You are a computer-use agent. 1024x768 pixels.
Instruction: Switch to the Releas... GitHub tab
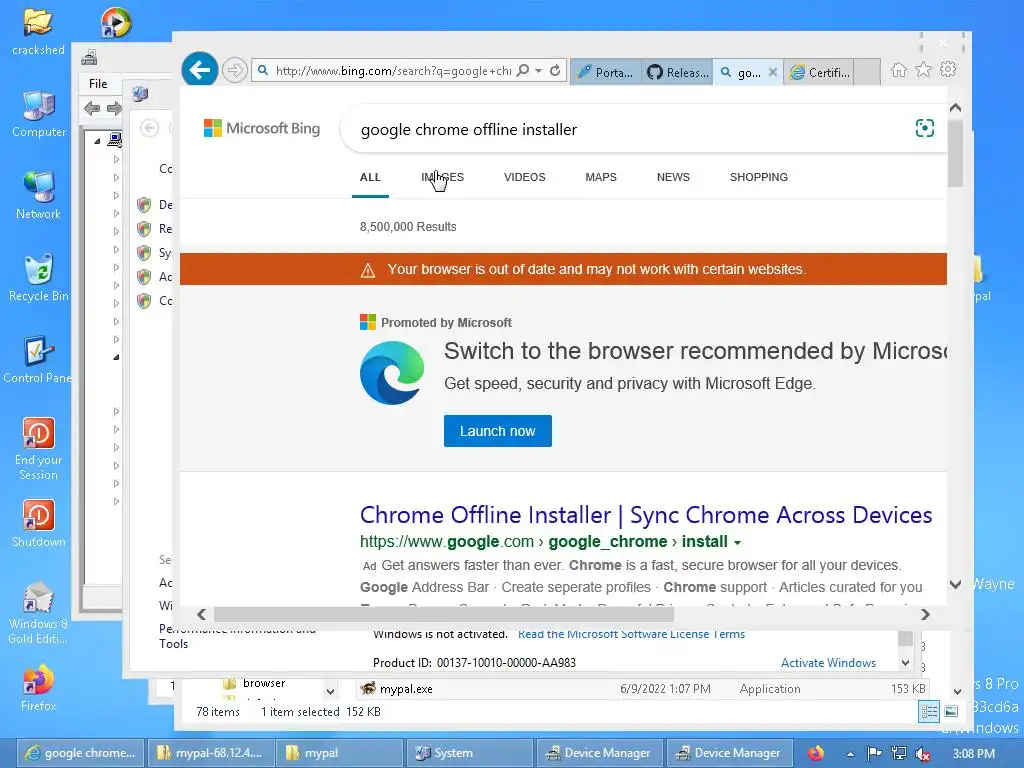point(677,72)
